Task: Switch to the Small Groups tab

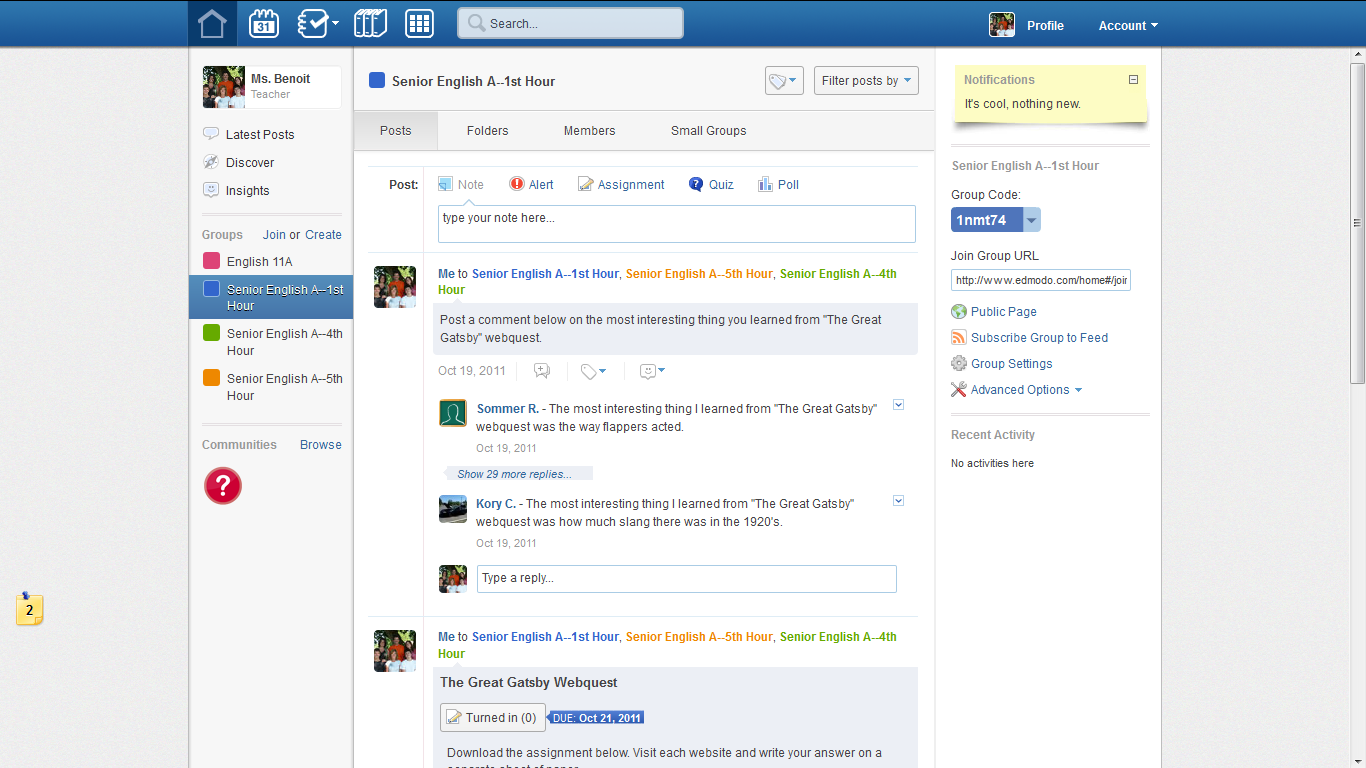Action: [709, 131]
